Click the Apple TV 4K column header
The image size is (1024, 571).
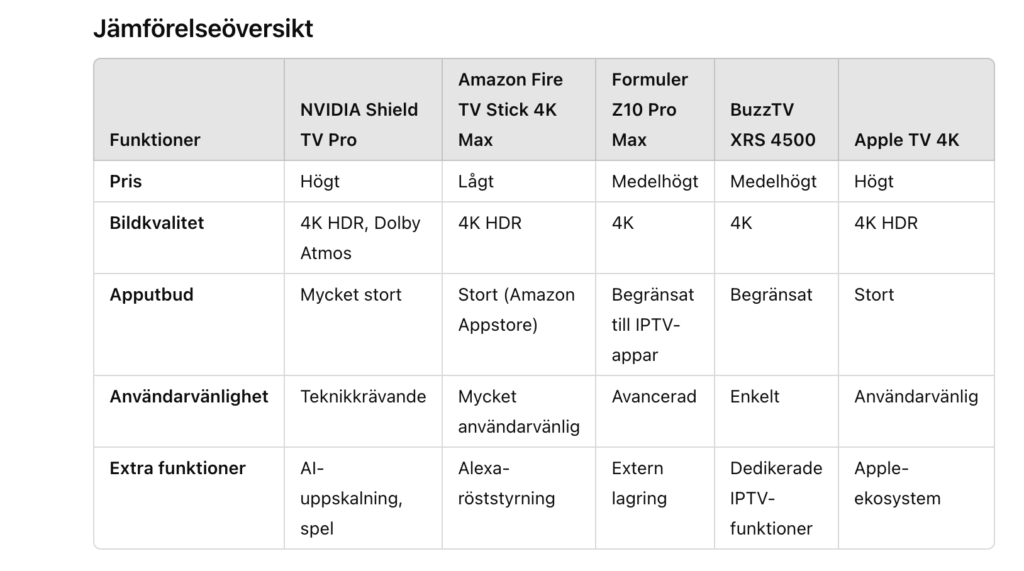[x=906, y=140]
